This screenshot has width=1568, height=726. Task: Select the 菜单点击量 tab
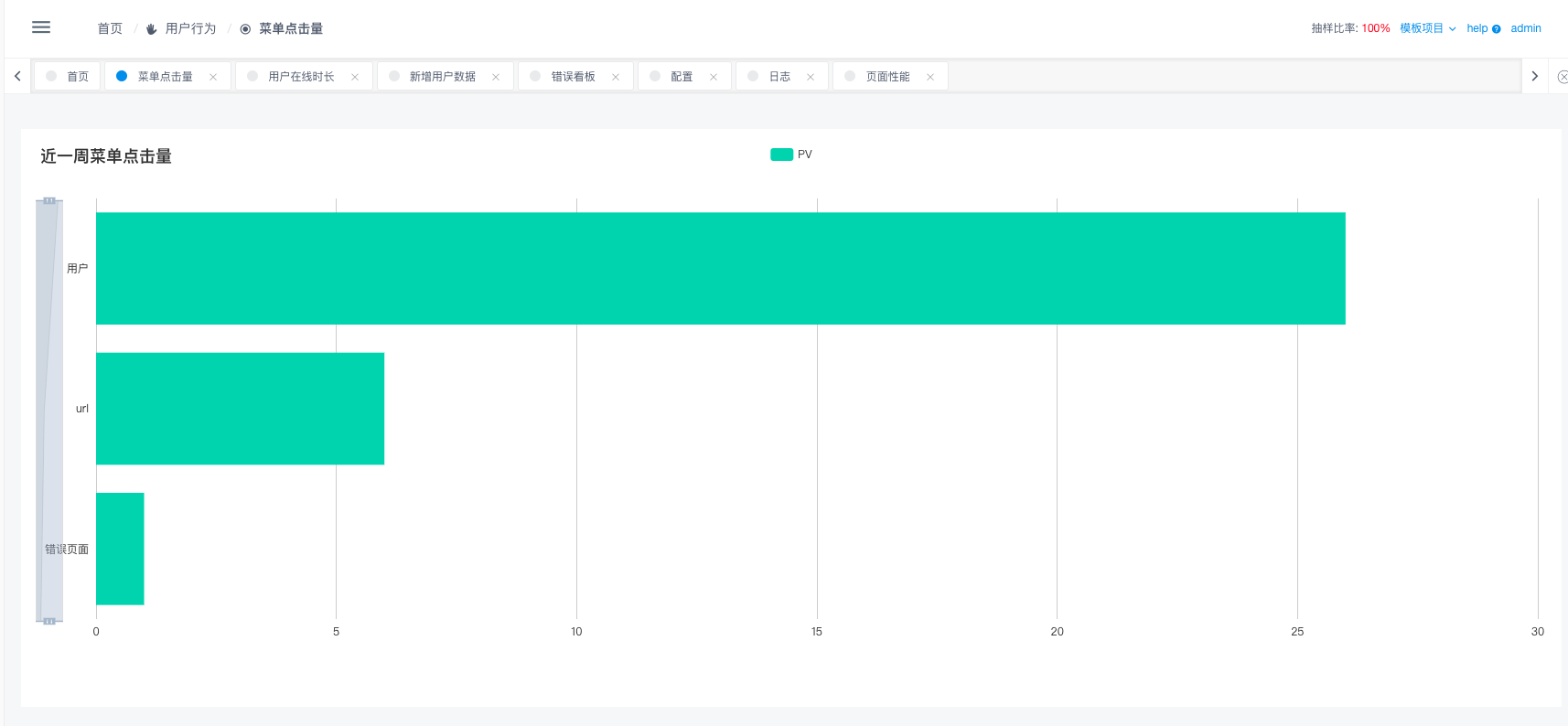166,77
